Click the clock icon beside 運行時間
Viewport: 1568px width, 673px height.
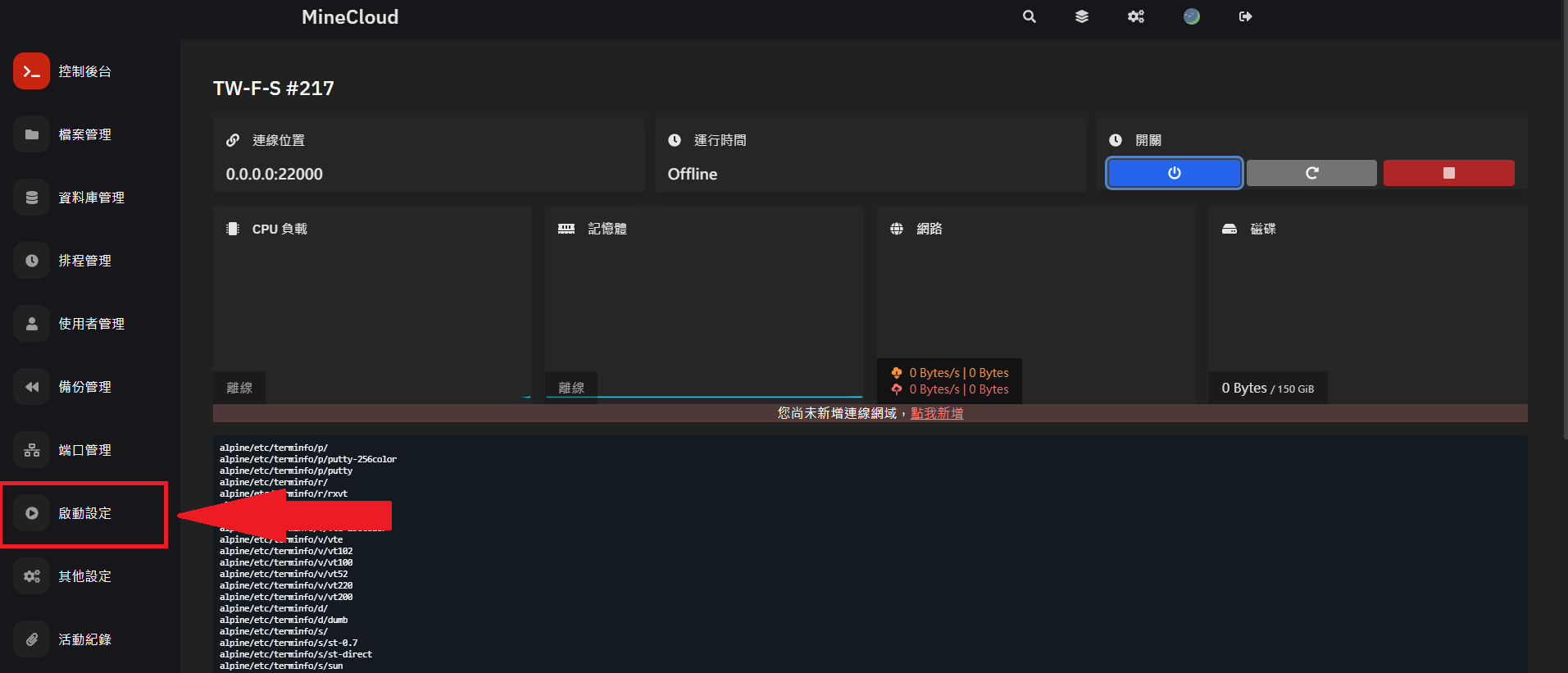(675, 140)
